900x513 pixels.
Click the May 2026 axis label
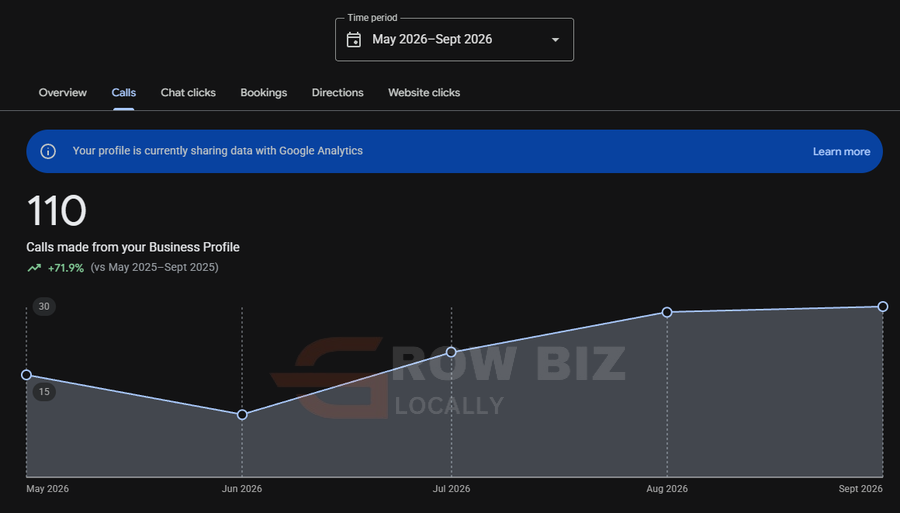click(x=48, y=489)
